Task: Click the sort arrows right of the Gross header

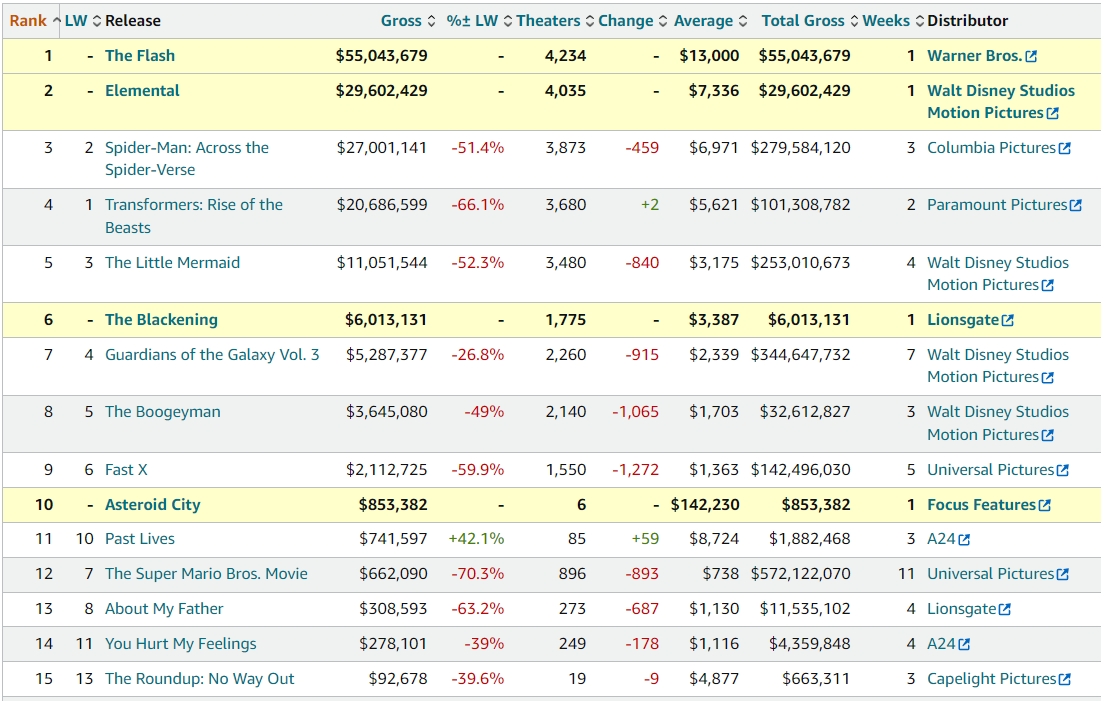Action: point(431,21)
